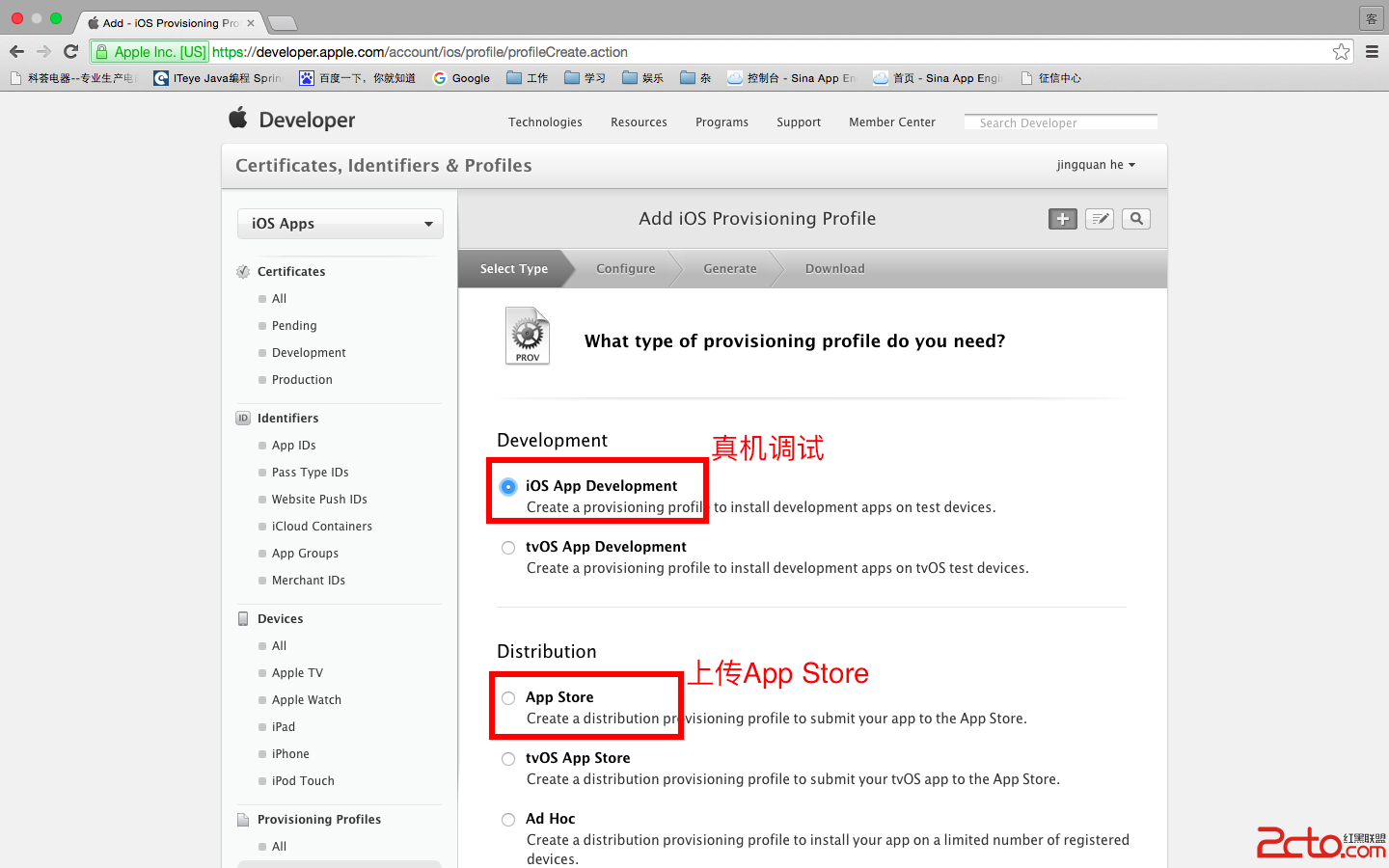Open the 学习 bookmark folder
The image size is (1389, 868).
click(x=586, y=78)
